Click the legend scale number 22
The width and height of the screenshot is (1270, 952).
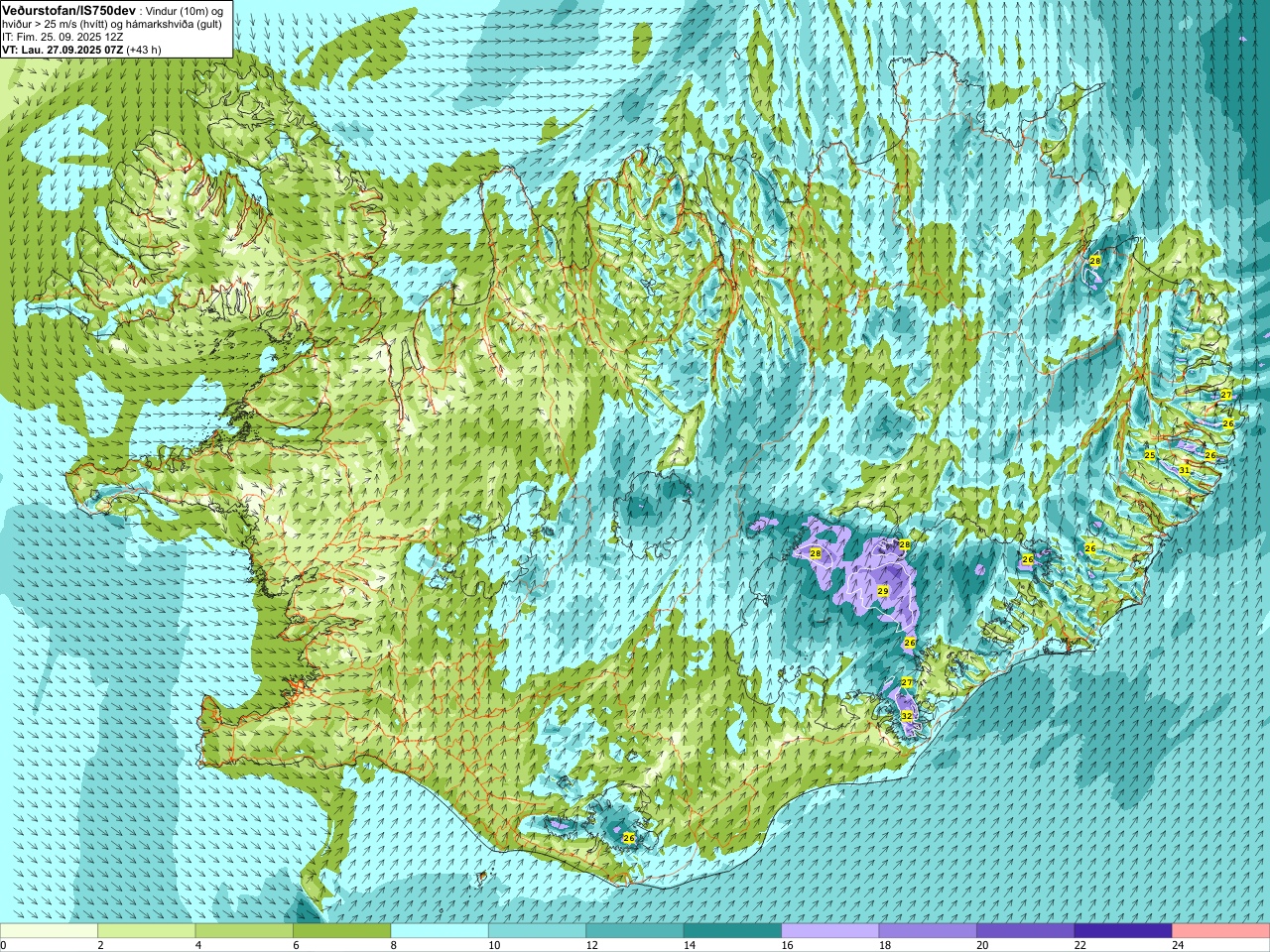point(1080,946)
